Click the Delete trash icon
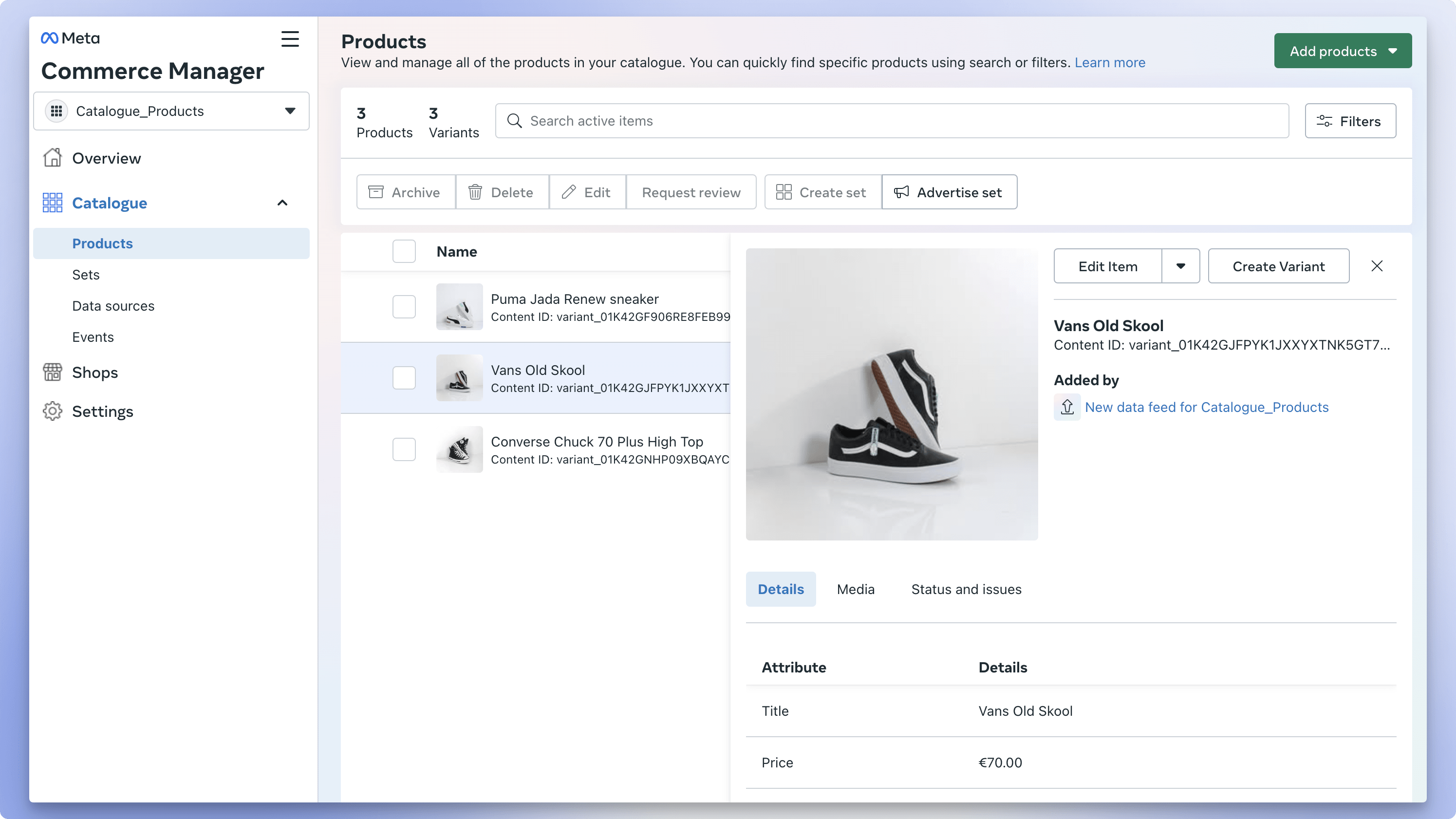1456x819 pixels. tap(475, 192)
